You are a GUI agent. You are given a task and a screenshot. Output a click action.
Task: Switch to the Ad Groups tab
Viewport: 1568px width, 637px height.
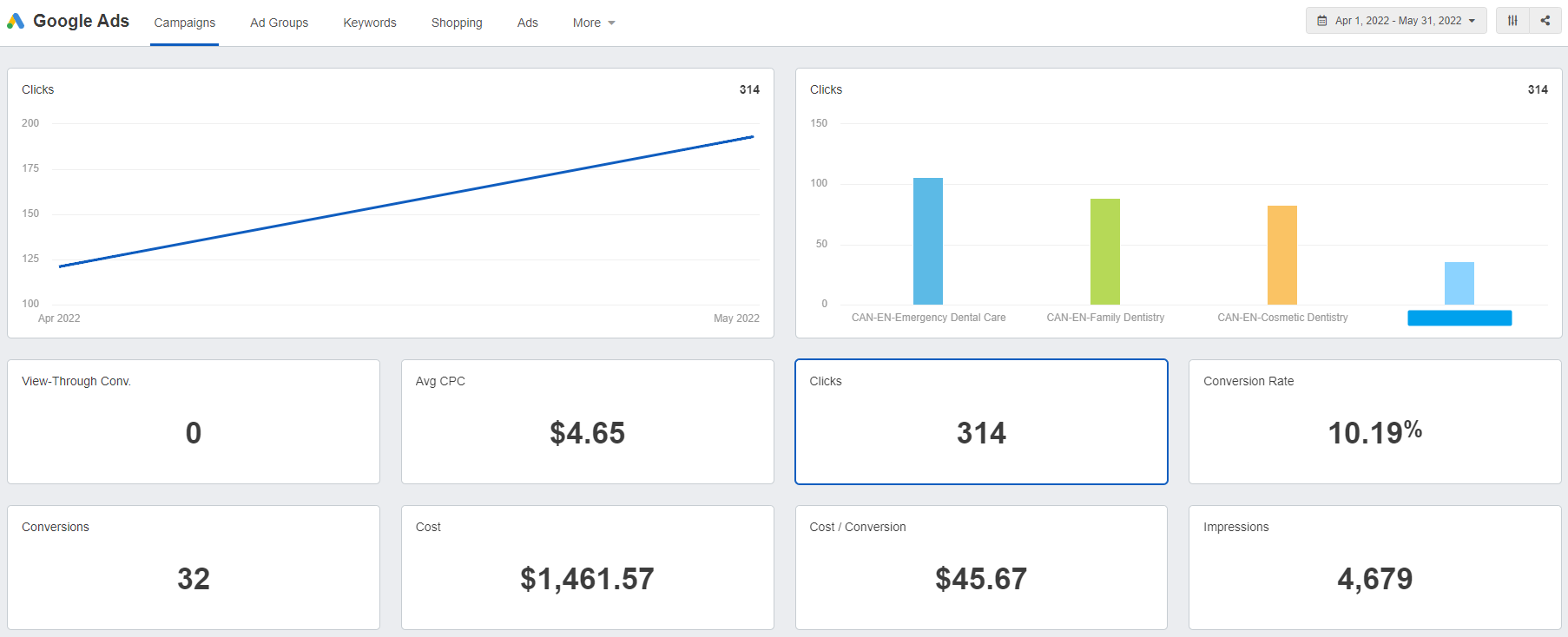[279, 23]
